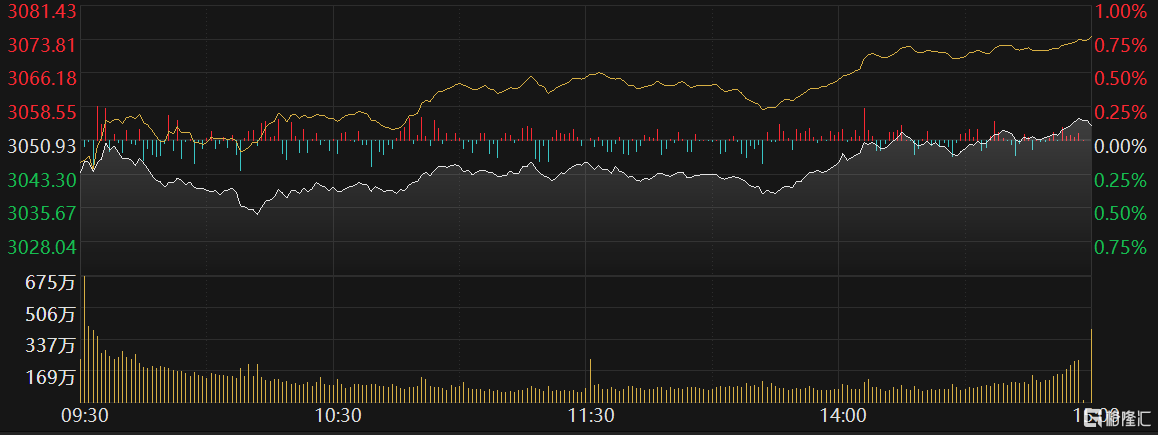
Task: Click the 3073.81 price label
Action: click(42, 44)
